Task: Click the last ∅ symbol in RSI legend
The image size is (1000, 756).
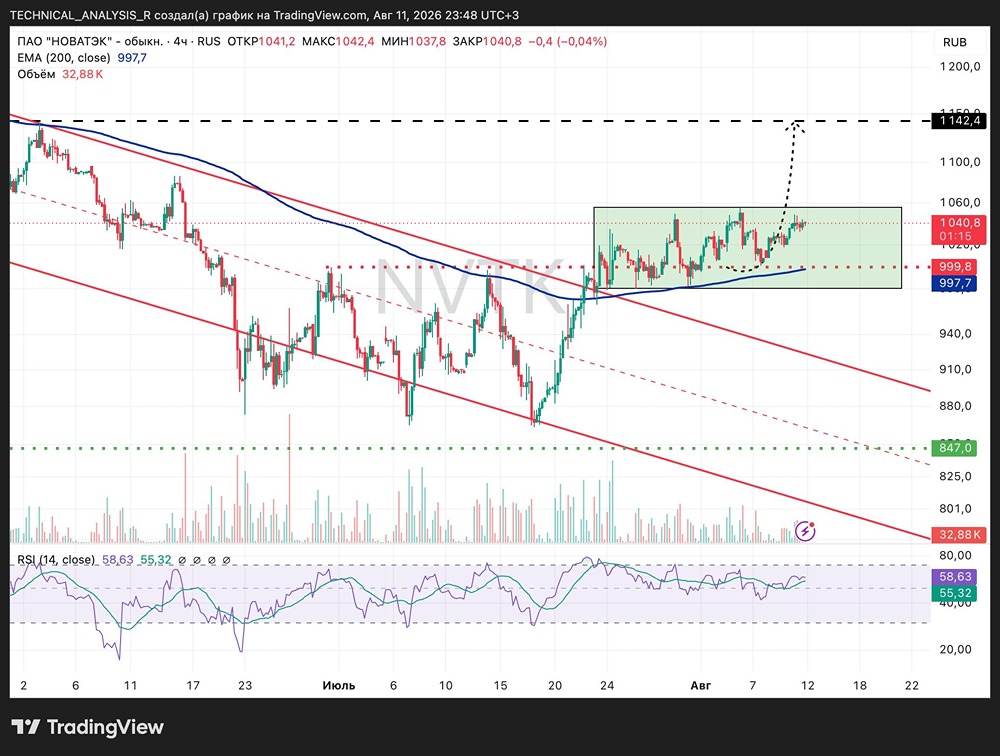Action: pyautogui.click(x=226, y=560)
